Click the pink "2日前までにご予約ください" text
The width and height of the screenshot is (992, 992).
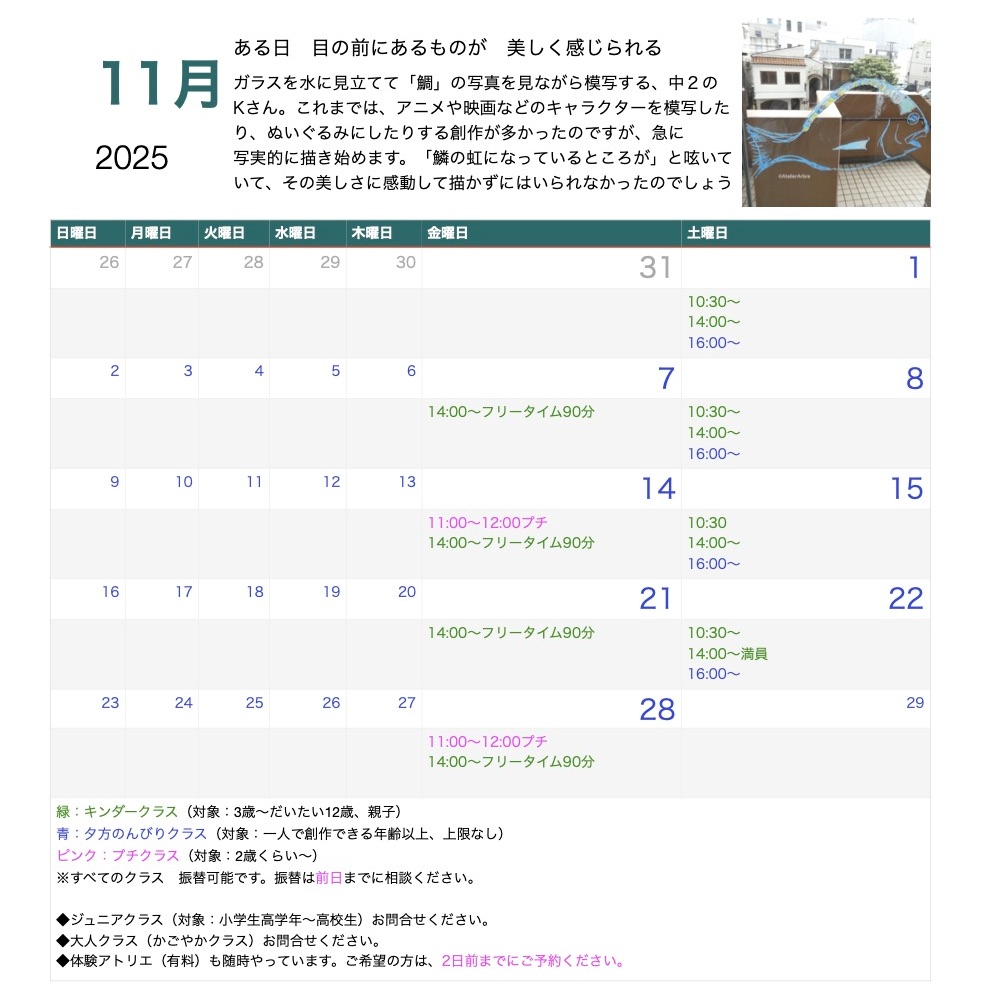(x=533, y=961)
